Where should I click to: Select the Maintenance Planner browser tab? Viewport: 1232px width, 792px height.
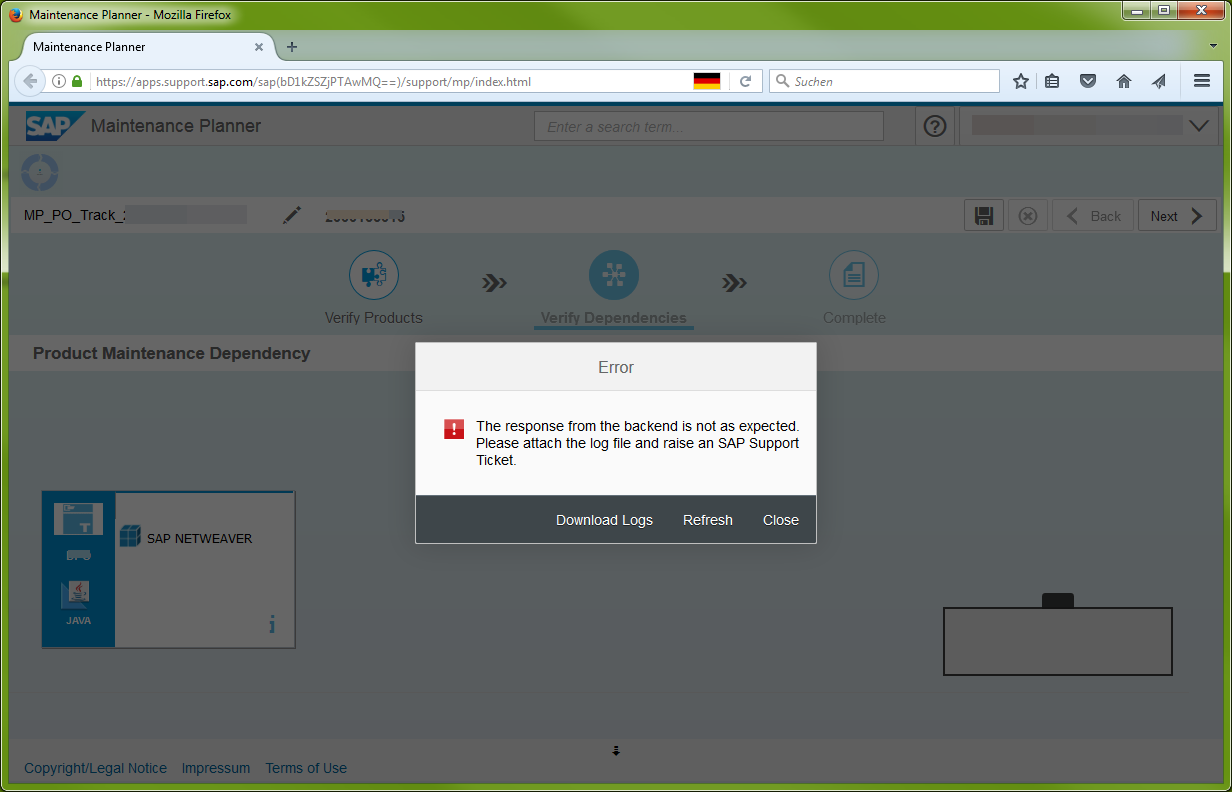point(146,47)
